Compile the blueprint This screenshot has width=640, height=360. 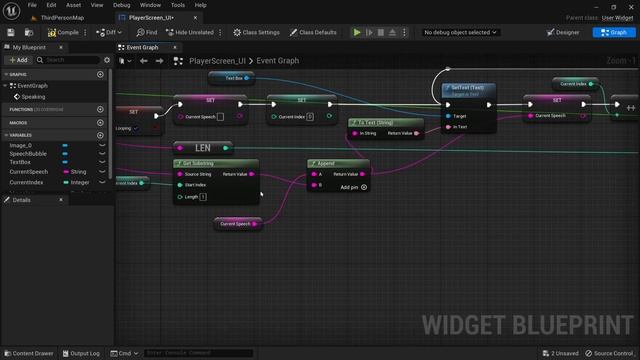(x=63, y=32)
